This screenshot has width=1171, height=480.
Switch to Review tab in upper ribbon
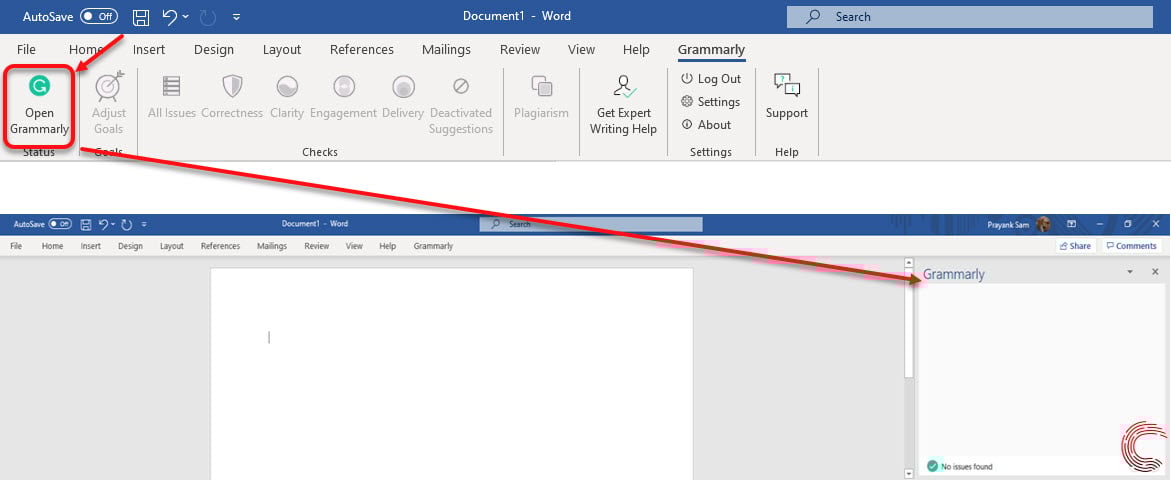coord(520,49)
